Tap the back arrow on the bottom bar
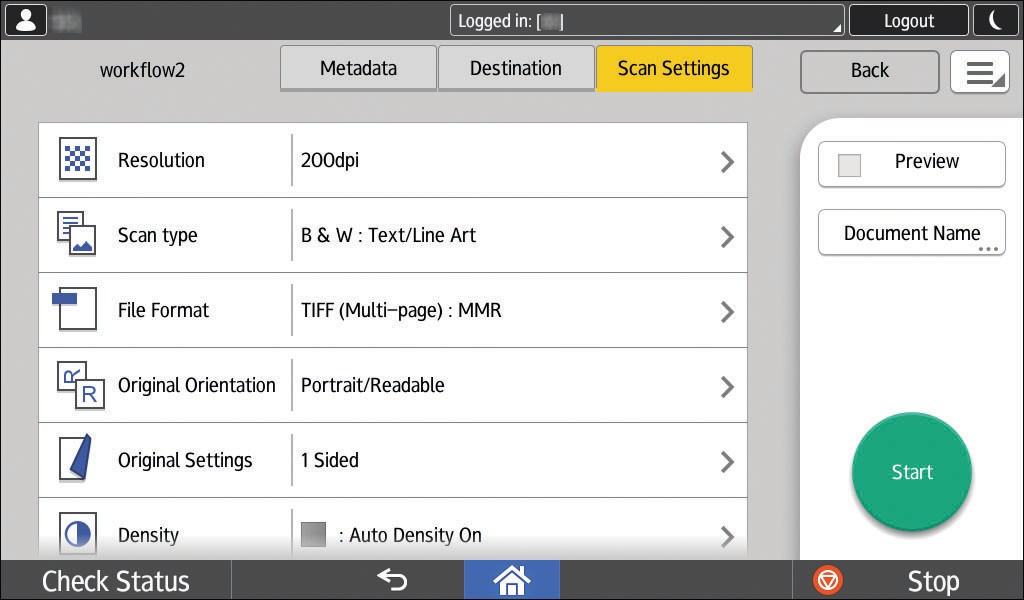The image size is (1024, 600). [389, 580]
